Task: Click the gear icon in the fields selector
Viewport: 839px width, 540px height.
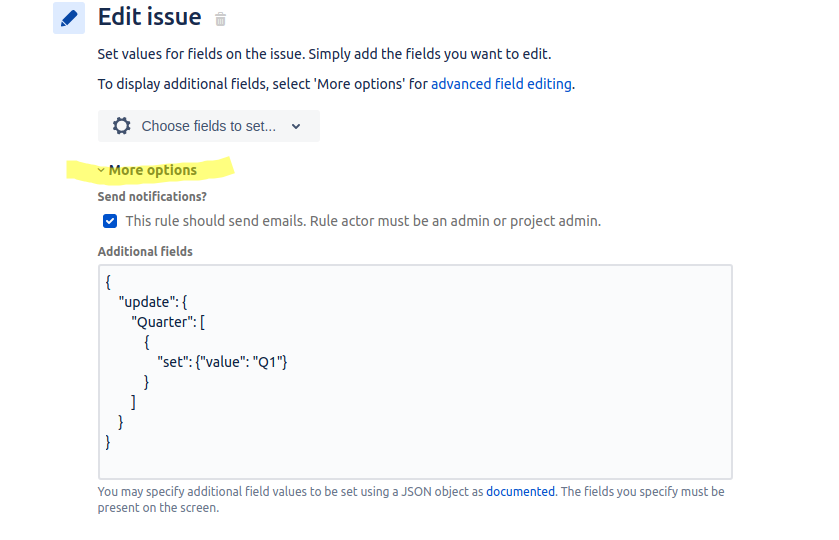Action: 121,126
